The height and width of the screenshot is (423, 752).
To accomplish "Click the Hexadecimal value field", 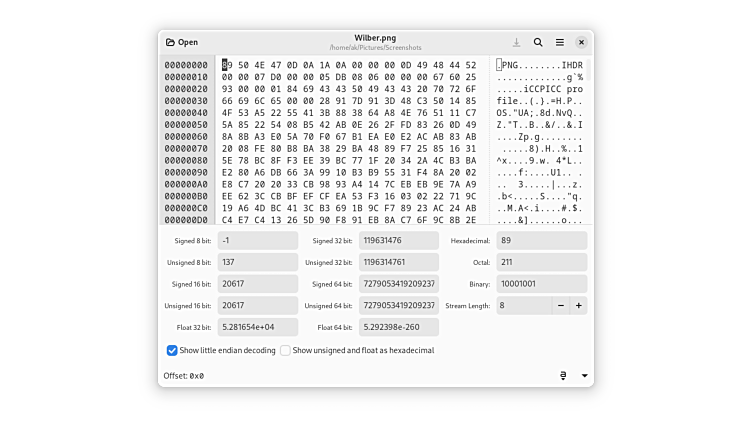I will 541,240.
